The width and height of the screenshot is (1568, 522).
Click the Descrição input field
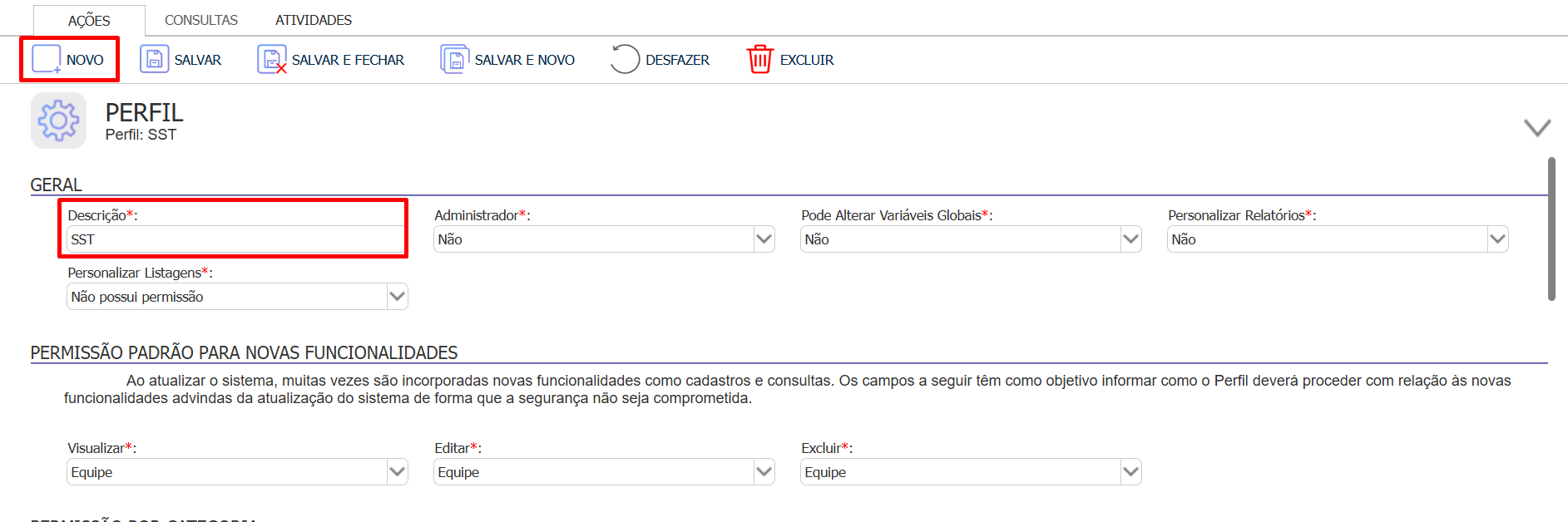click(x=235, y=239)
